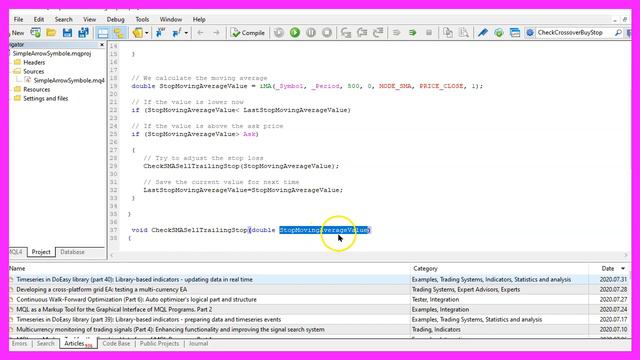The width and height of the screenshot is (640, 360).
Task: Click the 'var' list names icon
Action: click(x=160, y=33)
